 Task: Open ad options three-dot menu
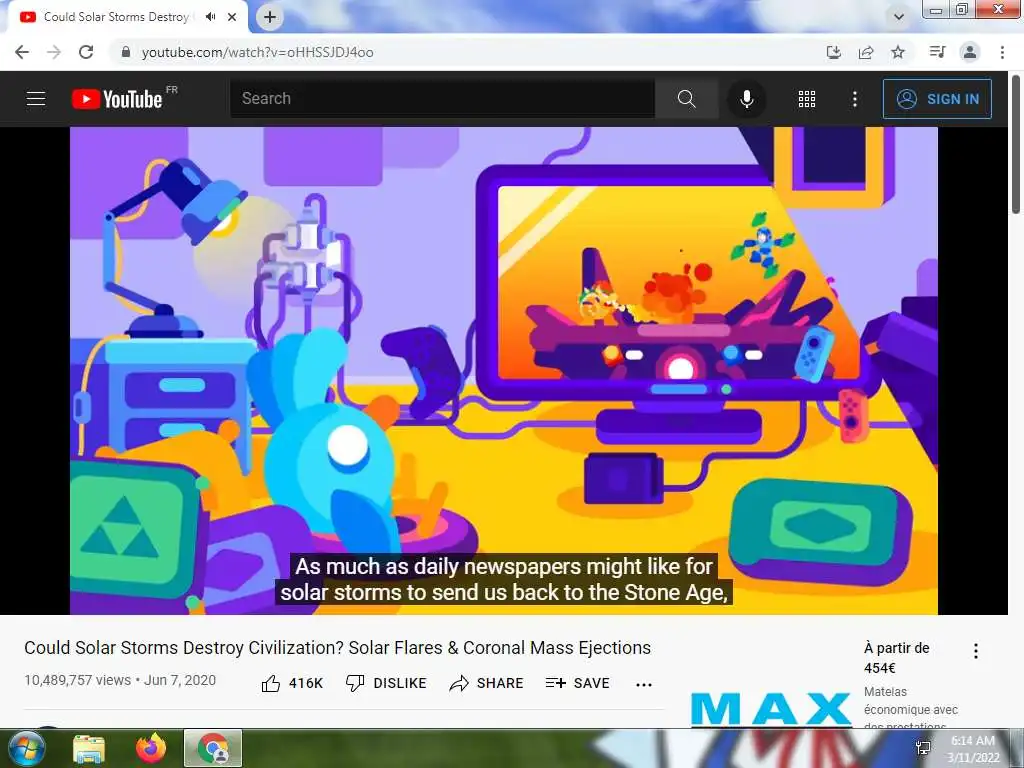[976, 650]
